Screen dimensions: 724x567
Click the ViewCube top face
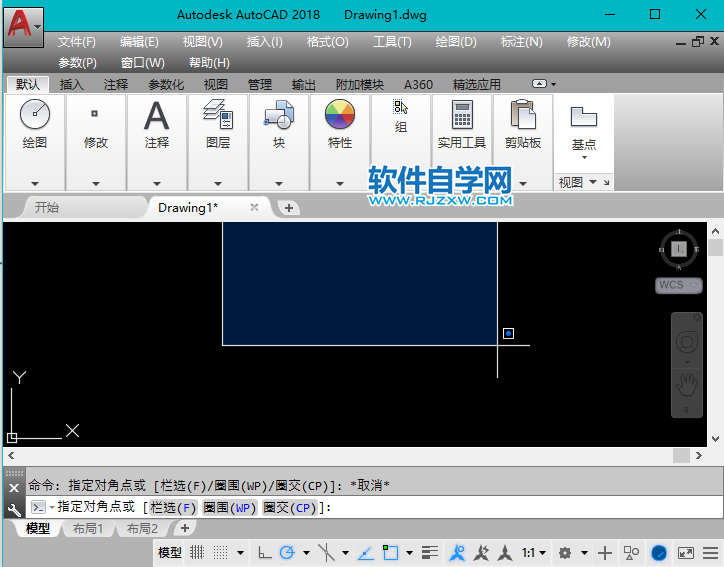678,249
